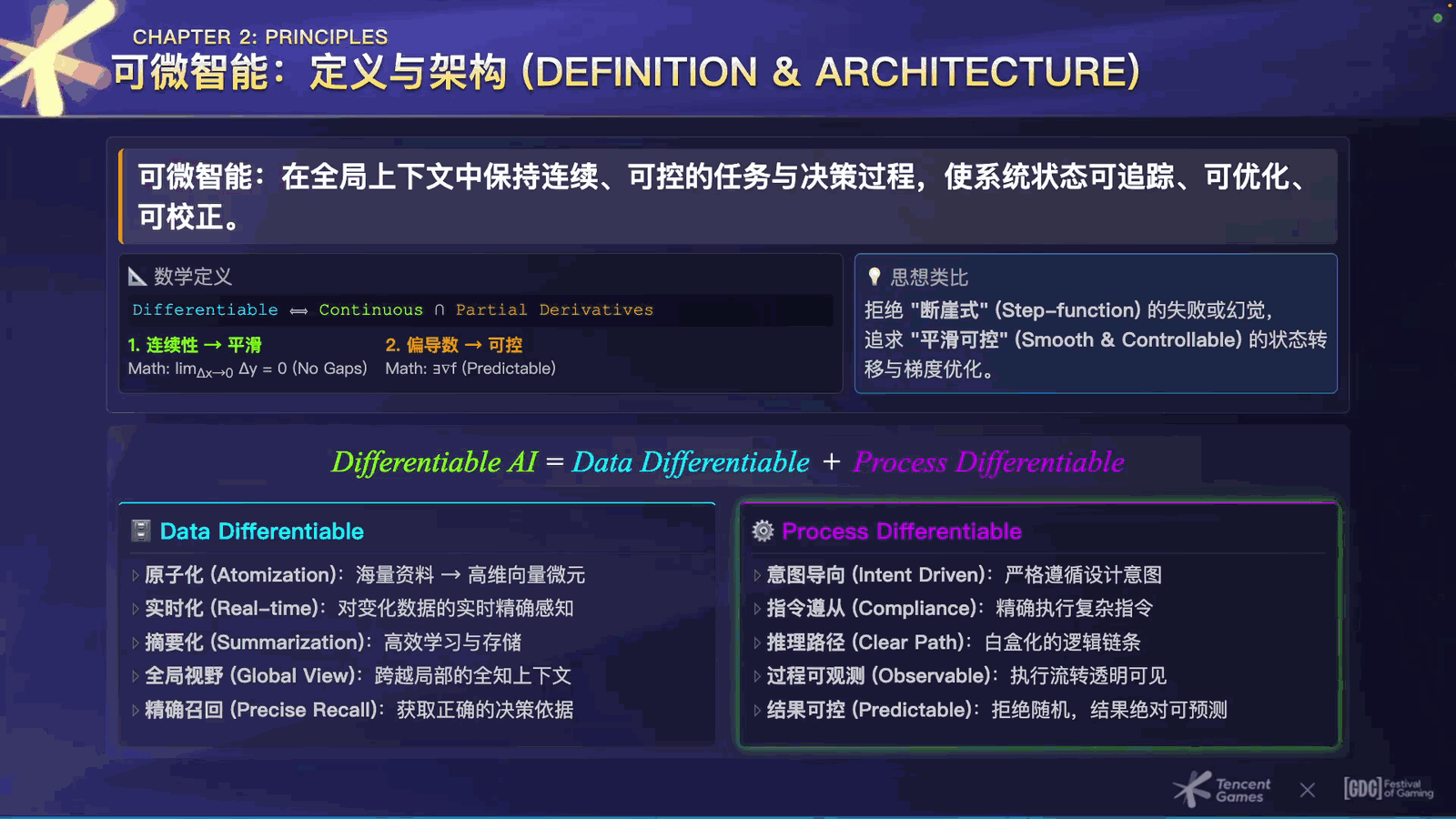Expand the 全局视野 (Global View) bullet arrow
Image resolution: width=1456 pixels, height=819 pixels.
coord(136,676)
